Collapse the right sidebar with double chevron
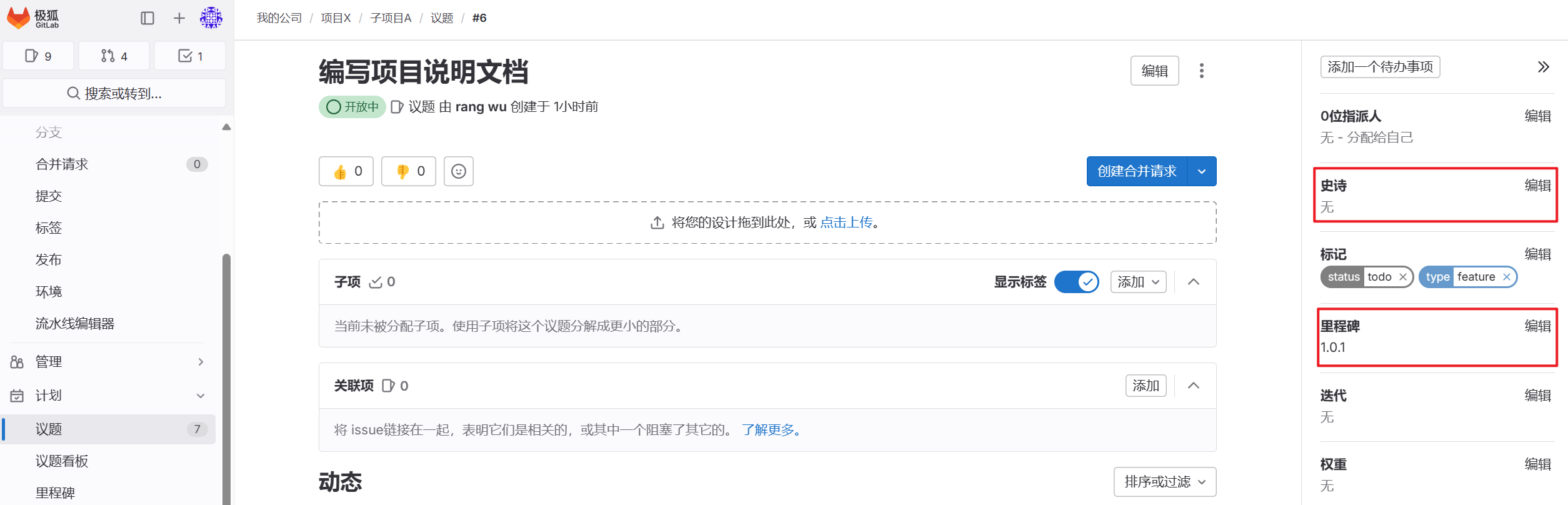 point(1543,67)
